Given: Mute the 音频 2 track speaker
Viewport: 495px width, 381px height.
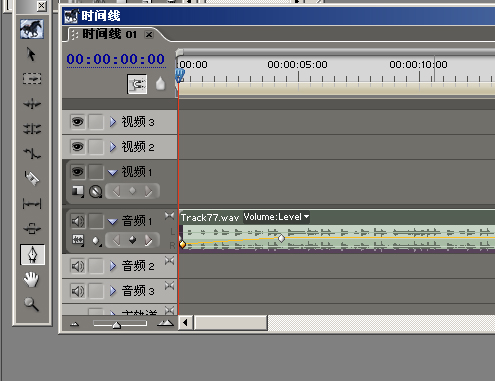Looking at the screenshot, I should pos(78,266).
